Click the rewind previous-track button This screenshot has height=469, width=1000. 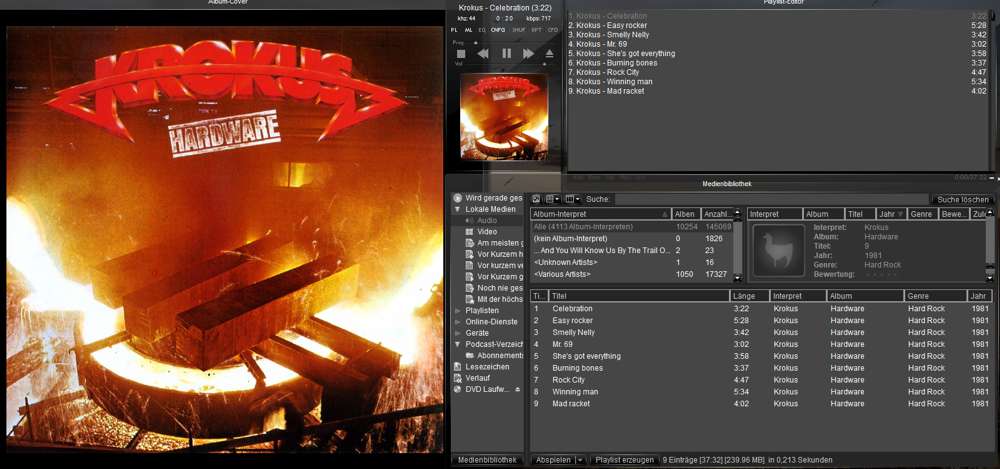483,54
